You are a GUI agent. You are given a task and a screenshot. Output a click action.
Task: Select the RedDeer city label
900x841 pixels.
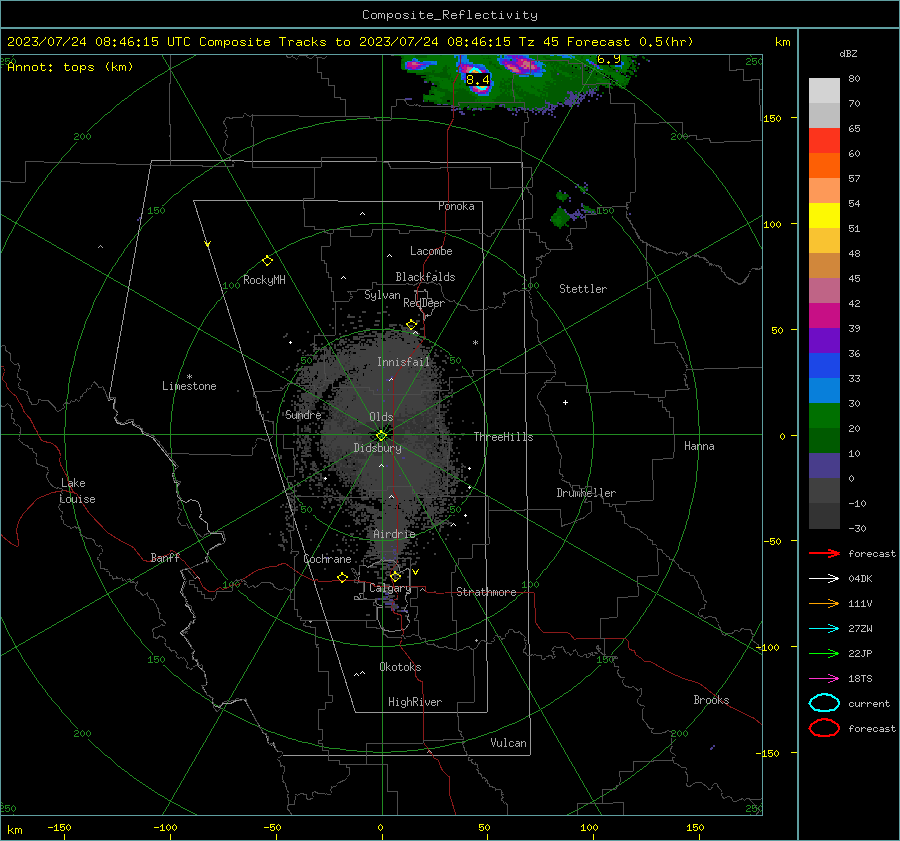point(424,303)
